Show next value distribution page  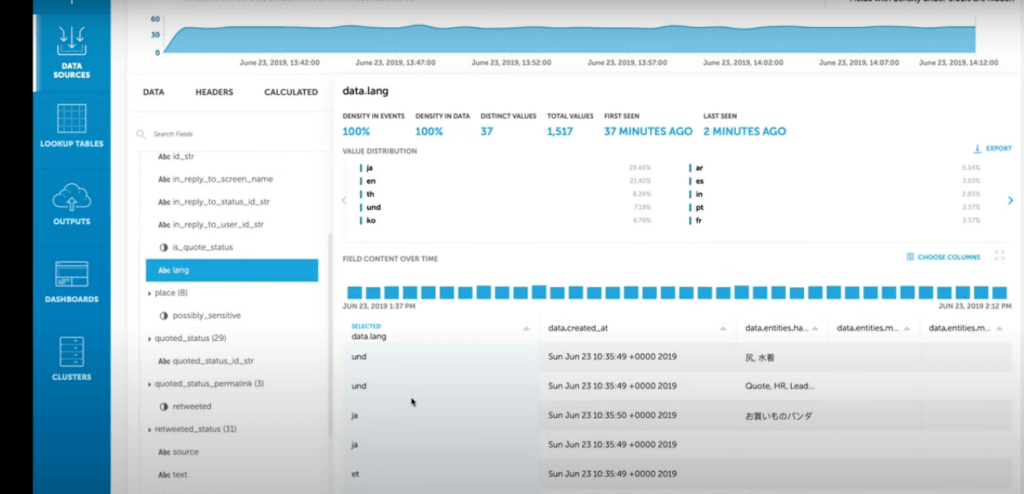pos(1010,201)
